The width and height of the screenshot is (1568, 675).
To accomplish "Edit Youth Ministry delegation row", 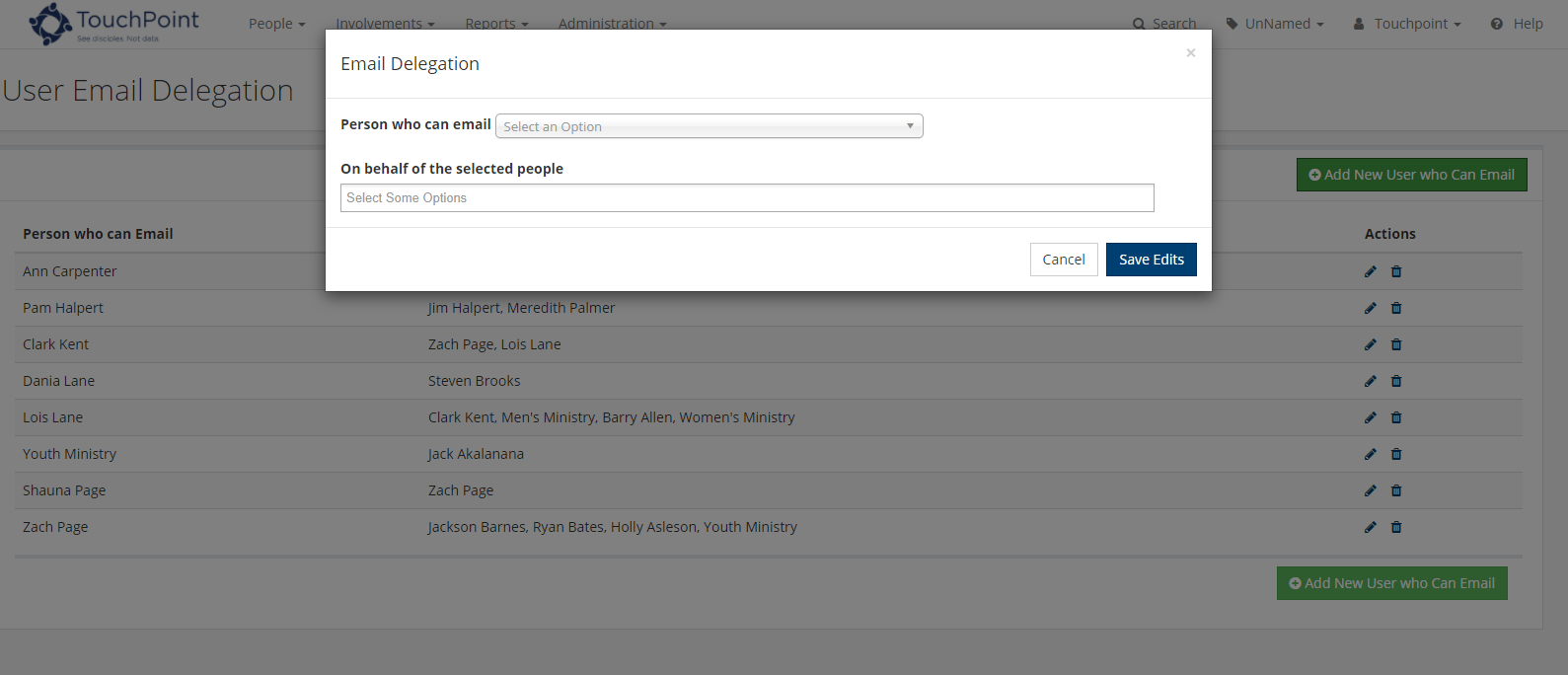I will (1371, 454).
